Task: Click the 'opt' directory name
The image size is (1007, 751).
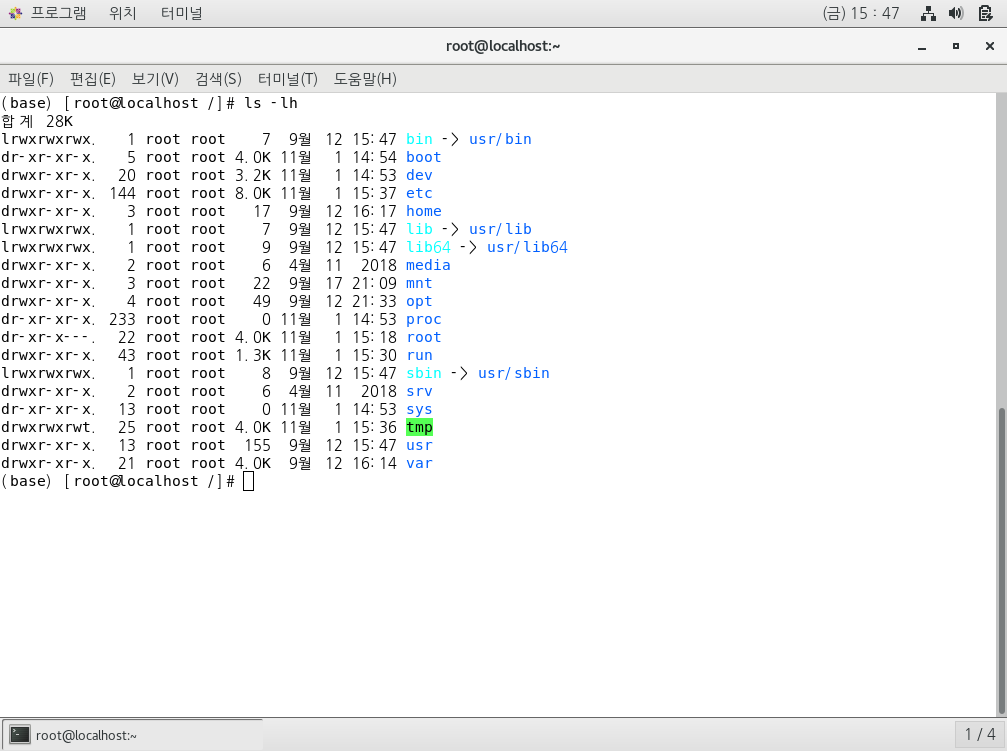Action: (419, 301)
